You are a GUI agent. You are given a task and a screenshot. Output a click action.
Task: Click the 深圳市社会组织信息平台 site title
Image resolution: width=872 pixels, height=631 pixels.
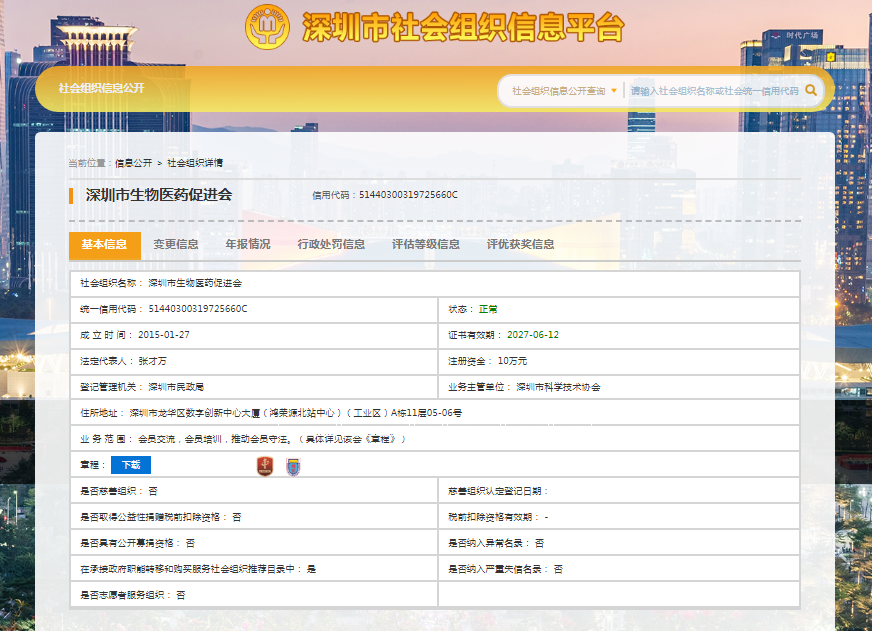point(462,27)
